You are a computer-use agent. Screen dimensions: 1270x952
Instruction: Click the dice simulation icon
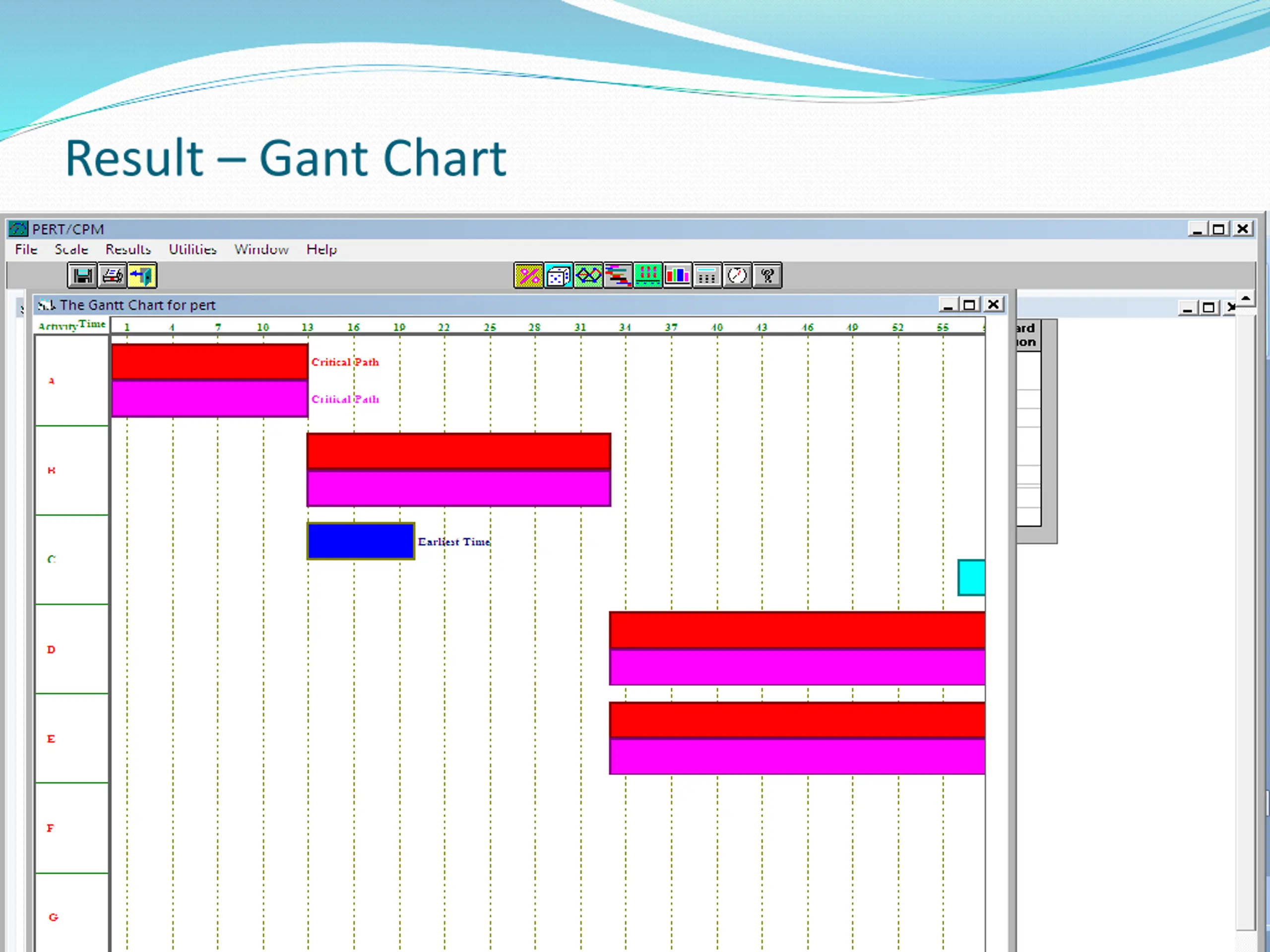tap(558, 276)
